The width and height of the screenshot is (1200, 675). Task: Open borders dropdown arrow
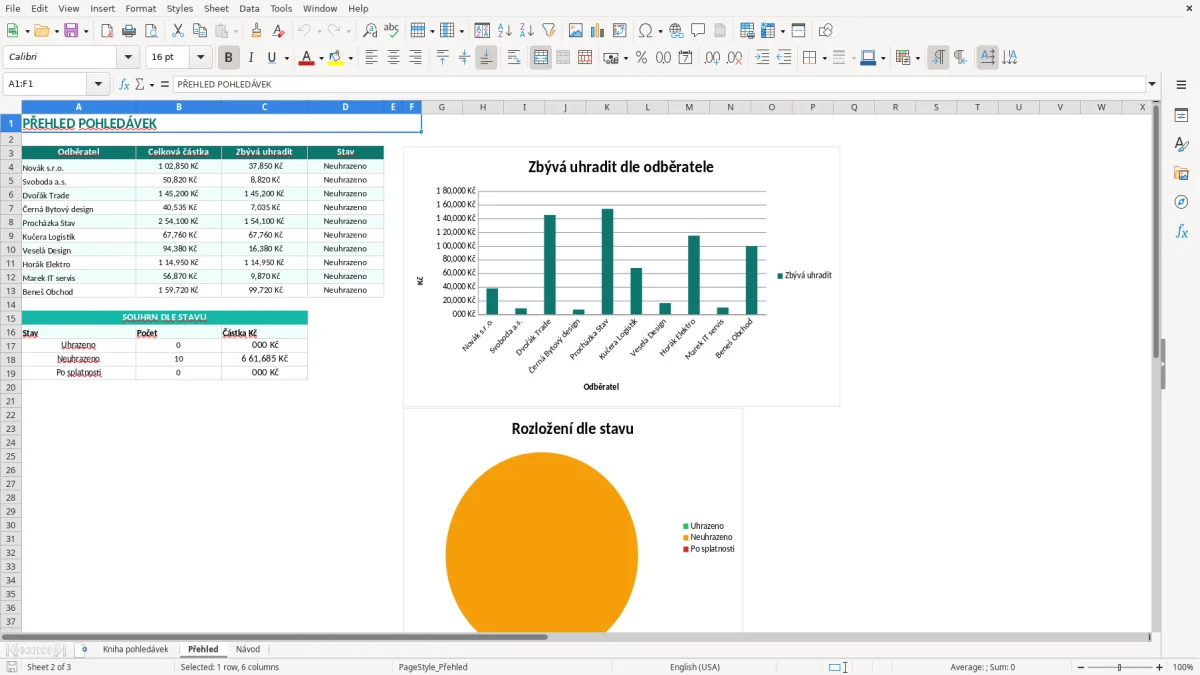click(823, 59)
